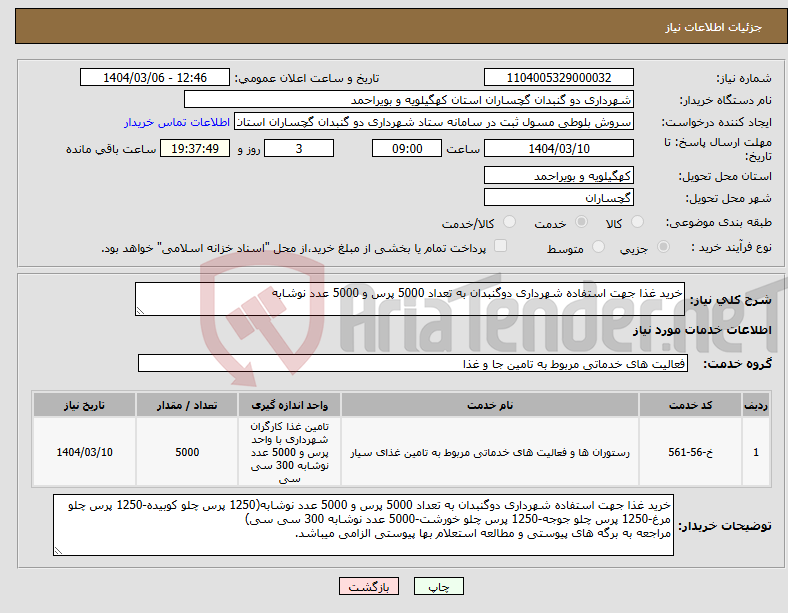Select the کالا/خدمت radio button
Image resolution: width=788 pixels, height=613 pixels.
tap(510, 222)
